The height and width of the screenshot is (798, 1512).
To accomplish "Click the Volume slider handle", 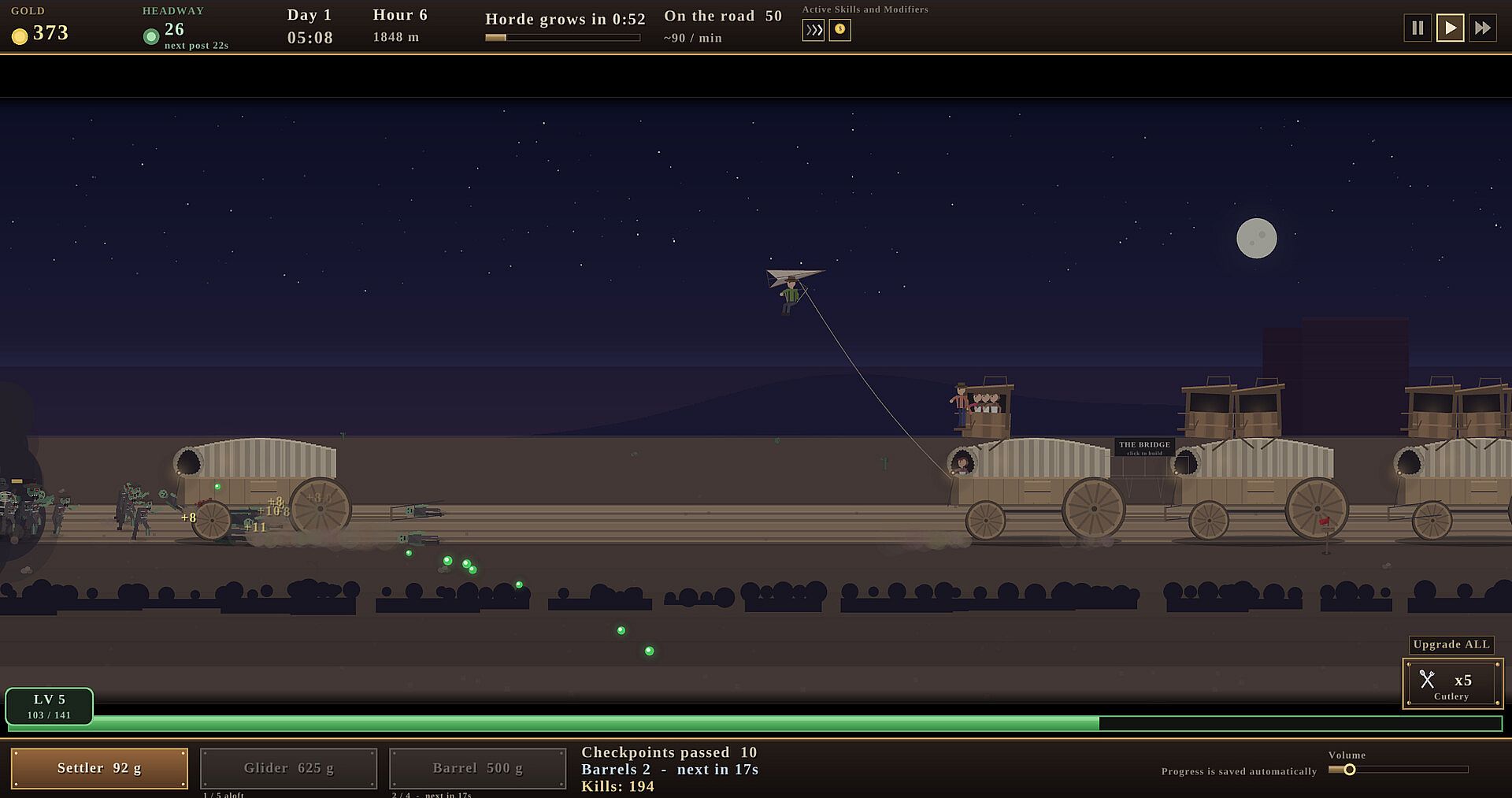I will (1350, 770).
